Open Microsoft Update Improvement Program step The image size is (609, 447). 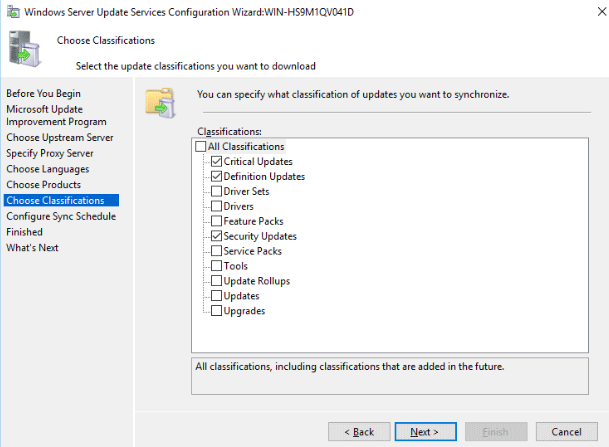point(56,115)
